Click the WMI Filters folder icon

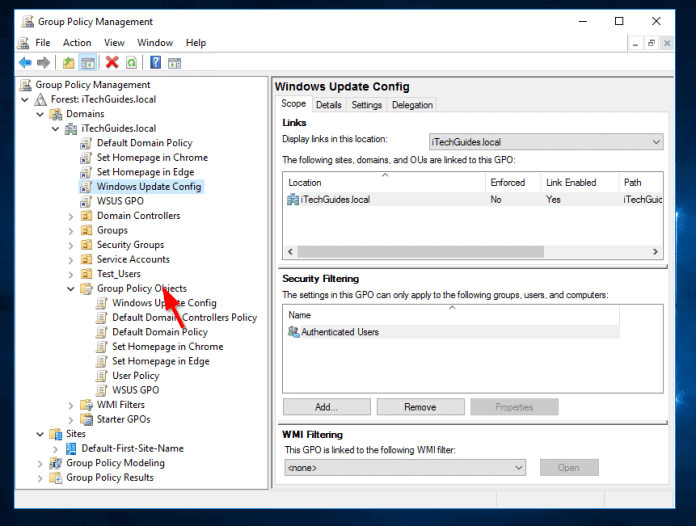click(86, 405)
